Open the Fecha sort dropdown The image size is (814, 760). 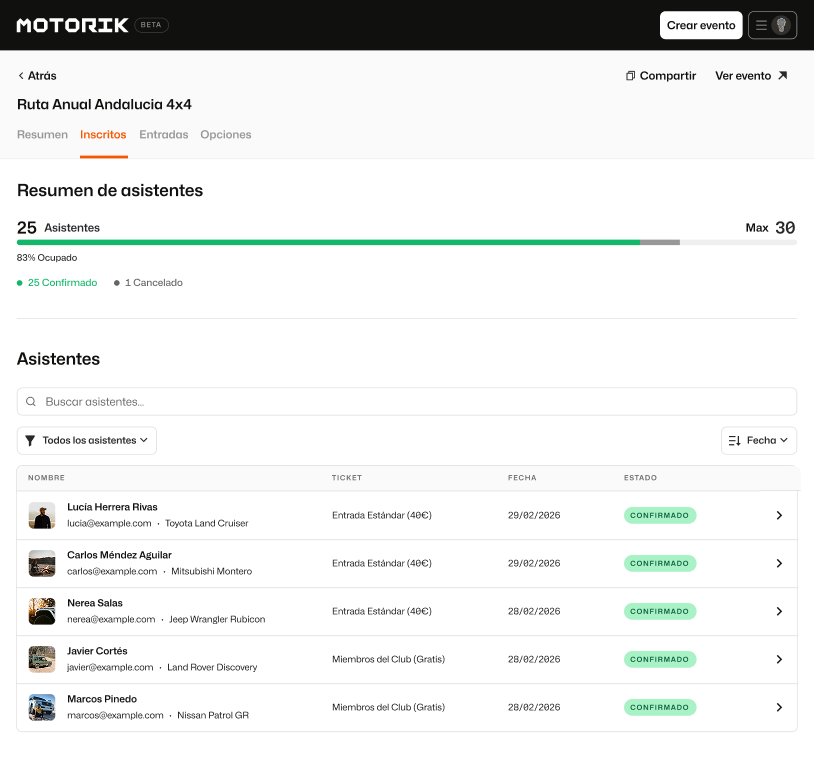click(x=758, y=440)
